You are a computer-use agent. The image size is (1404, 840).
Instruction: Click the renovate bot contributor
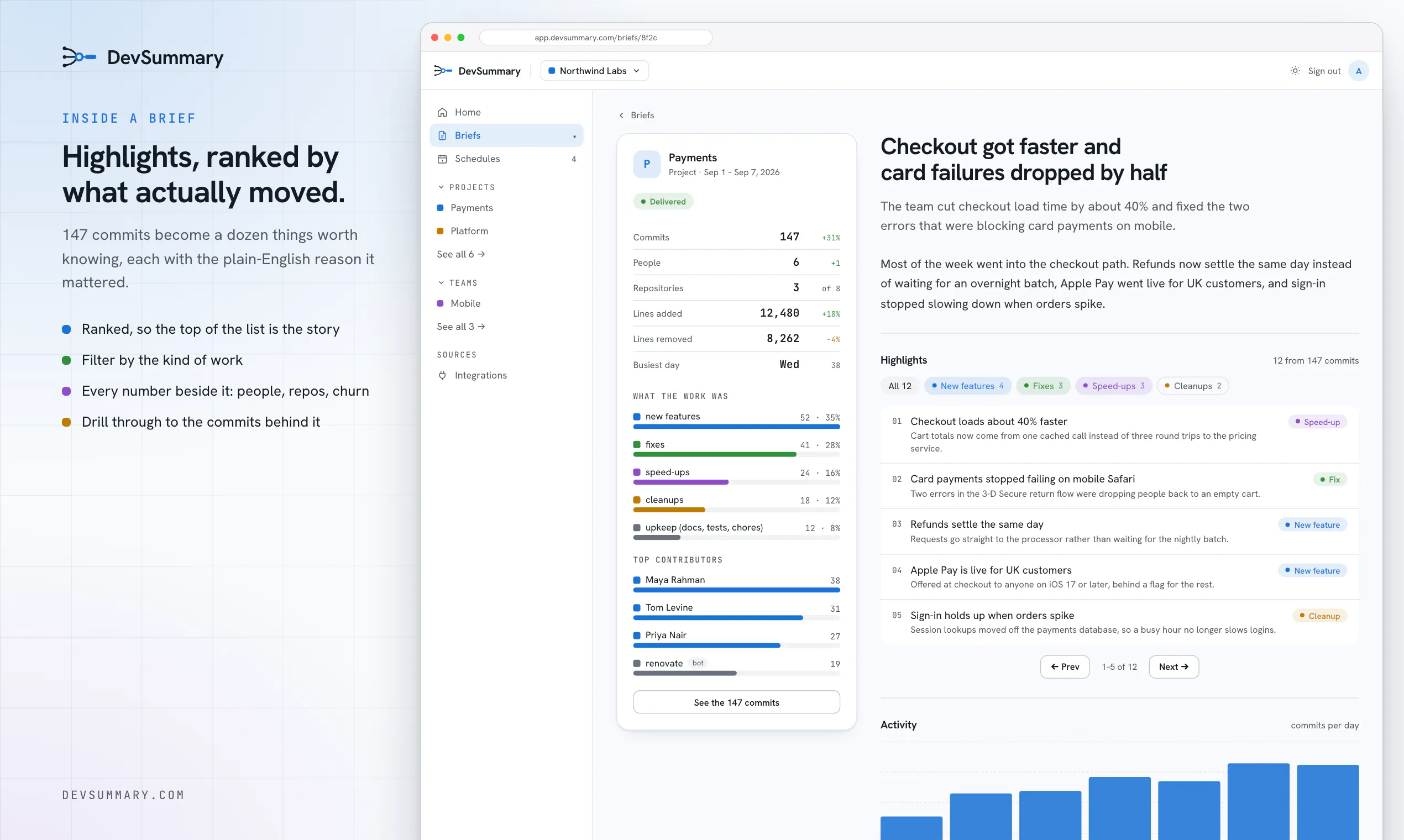click(x=736, y=668)
